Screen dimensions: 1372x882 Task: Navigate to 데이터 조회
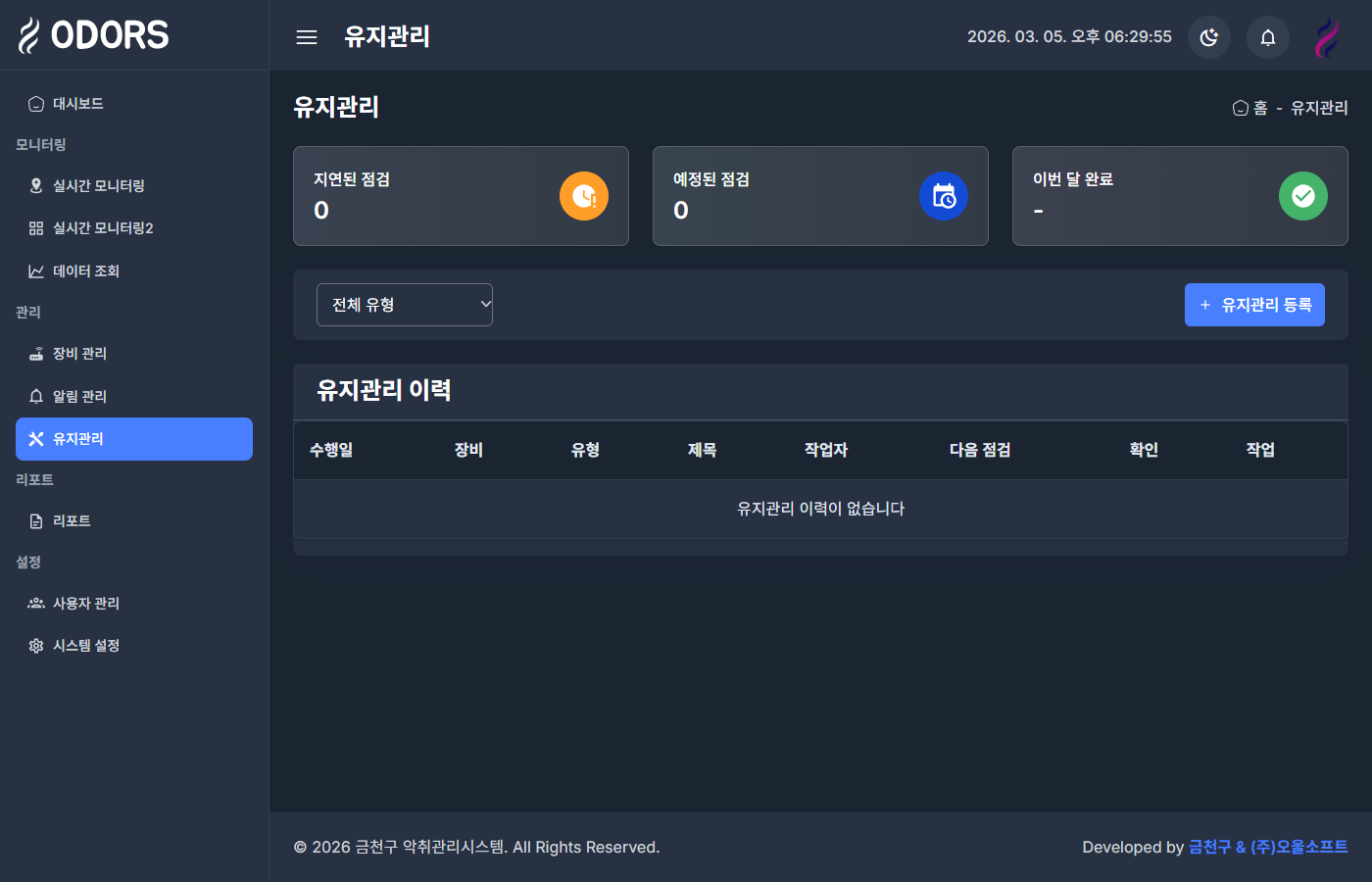point(84,270)
